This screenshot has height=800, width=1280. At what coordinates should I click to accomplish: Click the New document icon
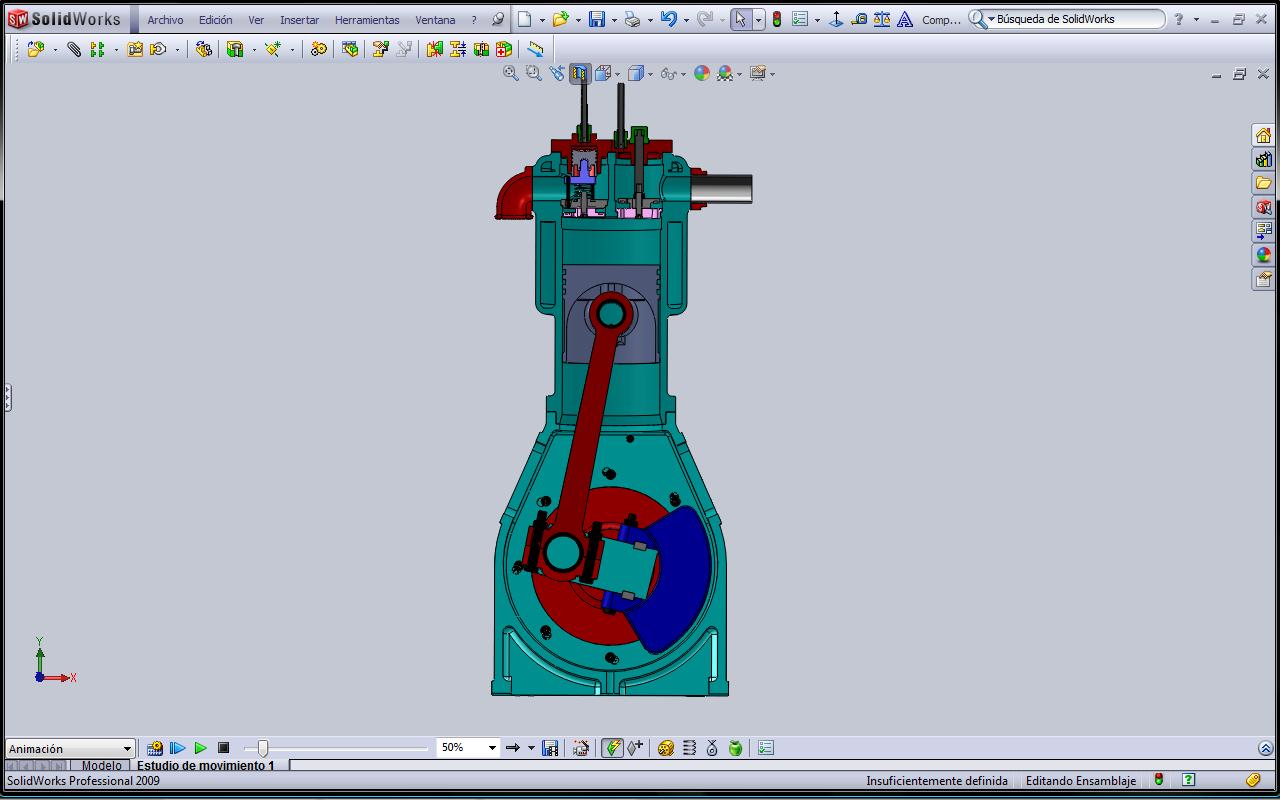[525, 19]
